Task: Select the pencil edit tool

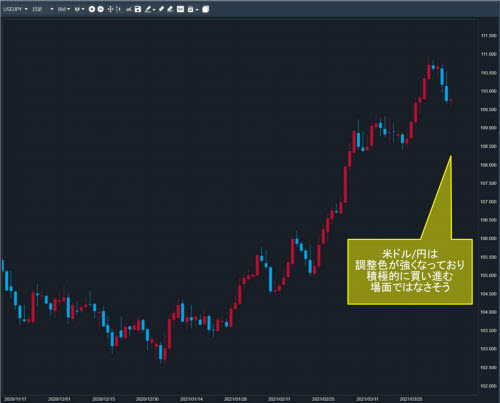Action: click(x=161, y=9)
